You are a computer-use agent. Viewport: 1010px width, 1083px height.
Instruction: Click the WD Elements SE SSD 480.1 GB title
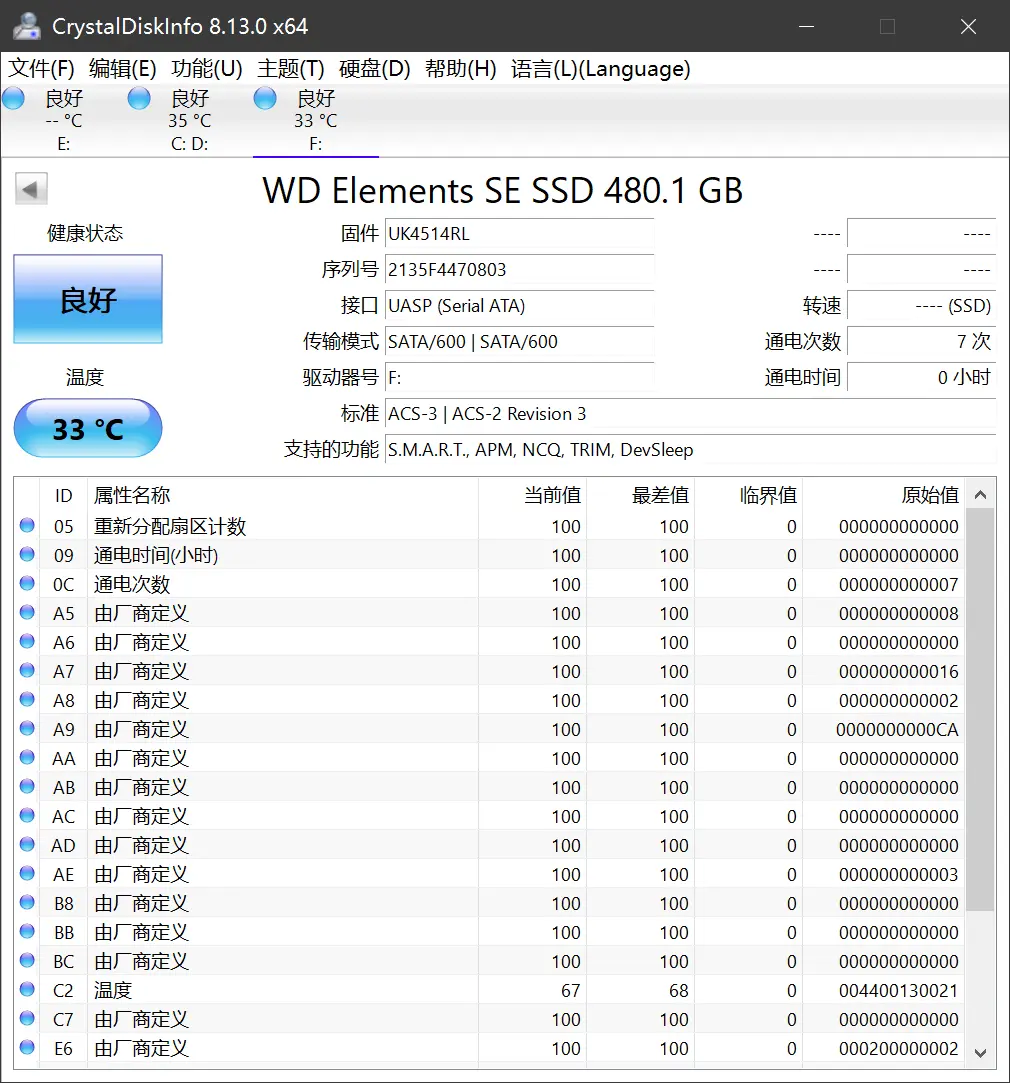coord(502,191)
